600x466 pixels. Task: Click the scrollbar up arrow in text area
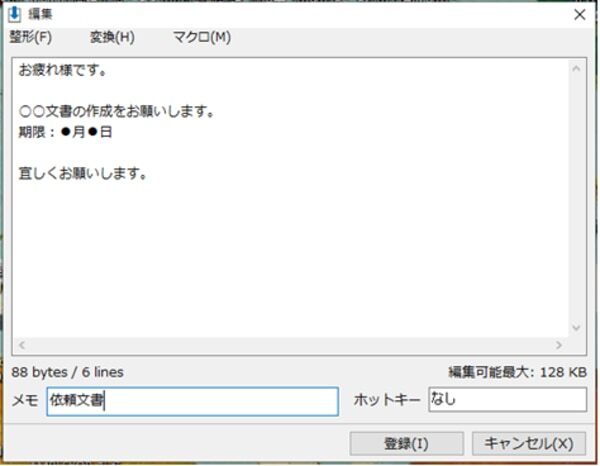[x=576, y=70]
